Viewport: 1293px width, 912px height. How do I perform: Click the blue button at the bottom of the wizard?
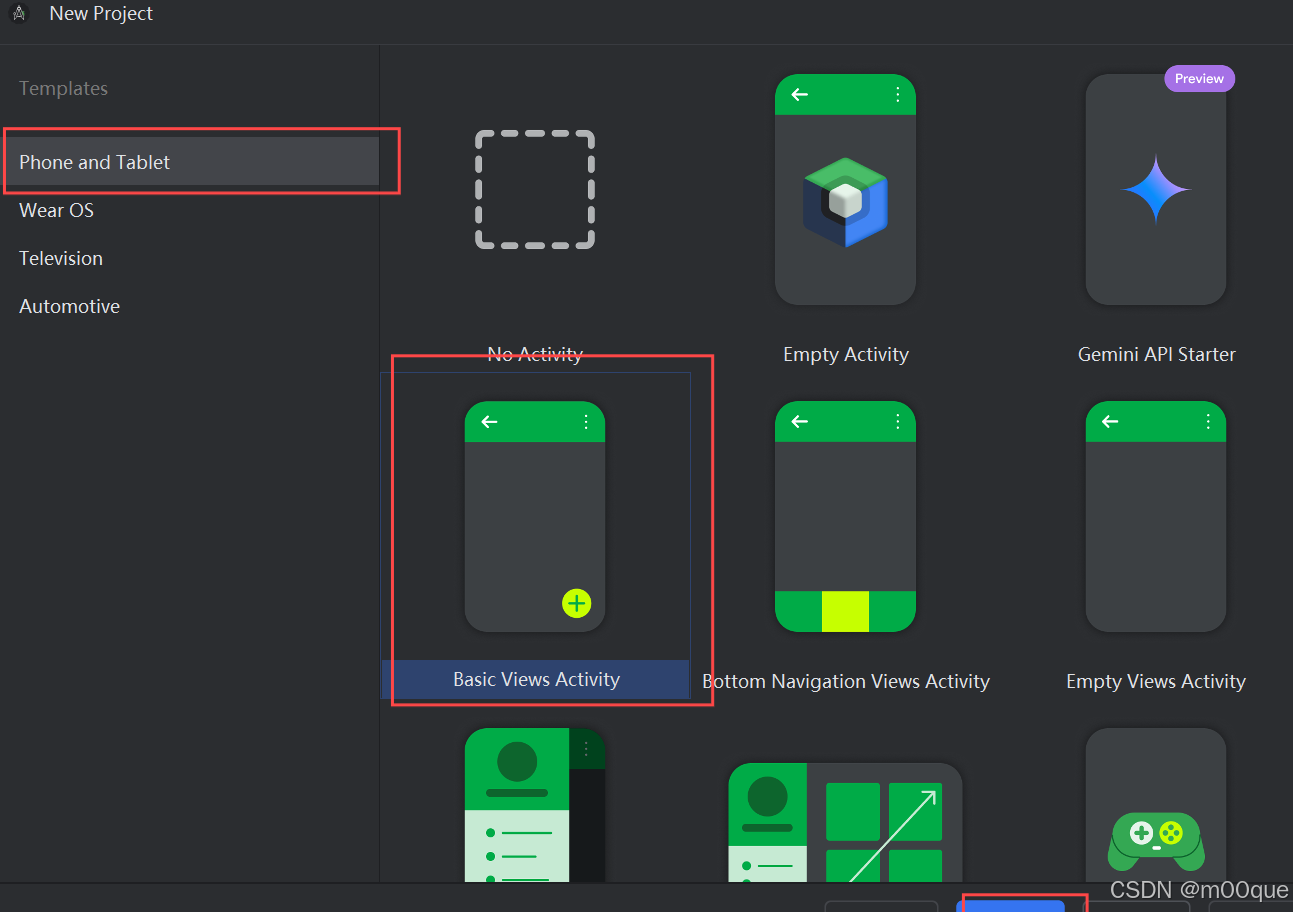point(1021,906)
